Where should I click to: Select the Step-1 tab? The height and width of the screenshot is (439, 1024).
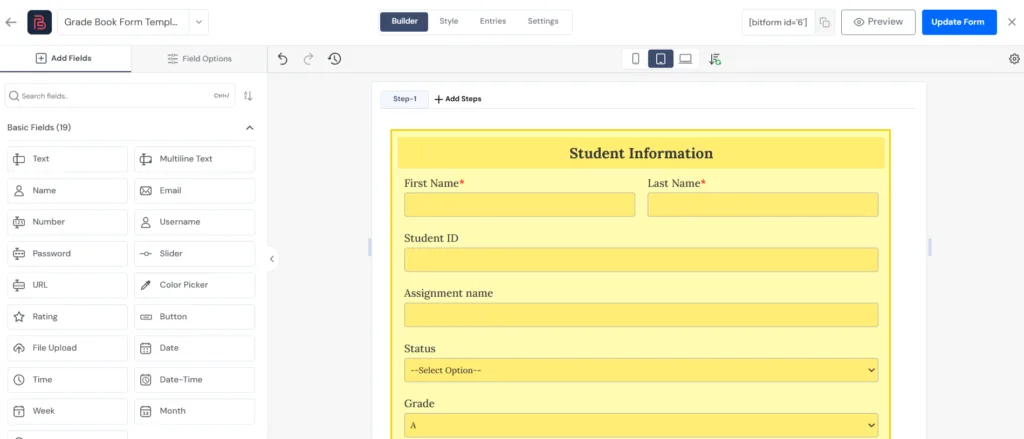click(405, 99)
